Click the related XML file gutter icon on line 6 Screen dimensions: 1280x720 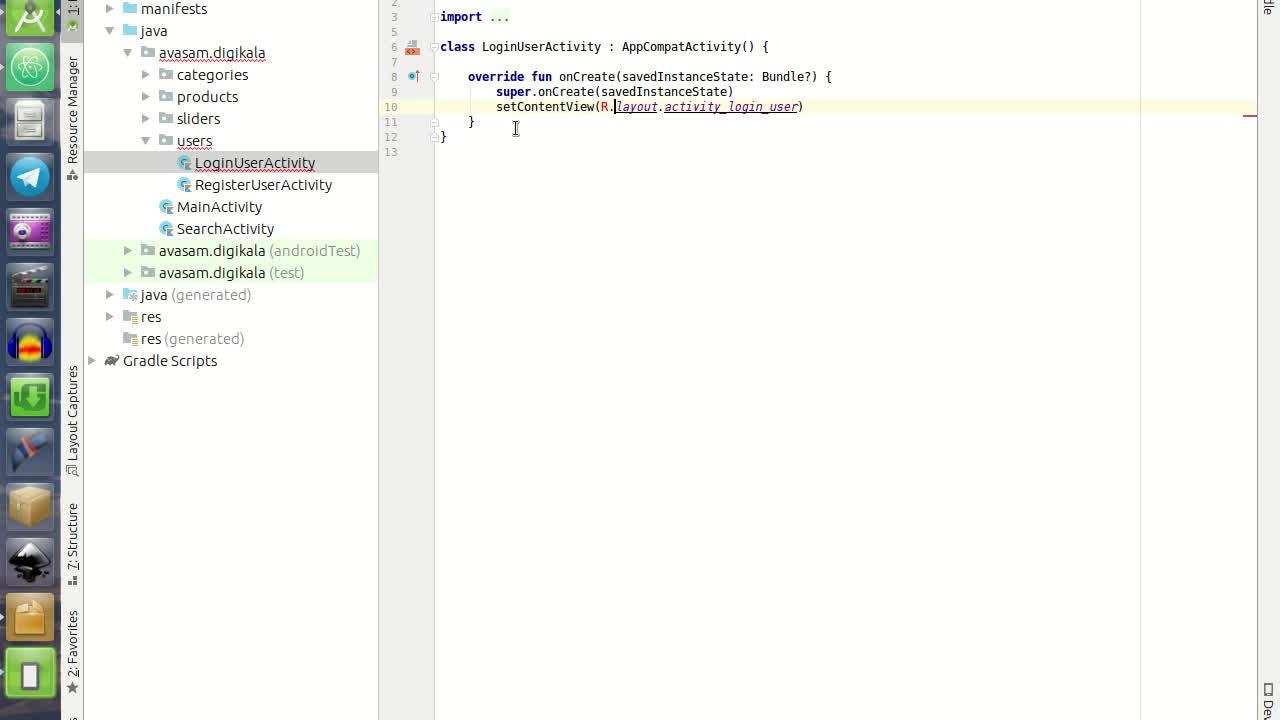[412, 47]
